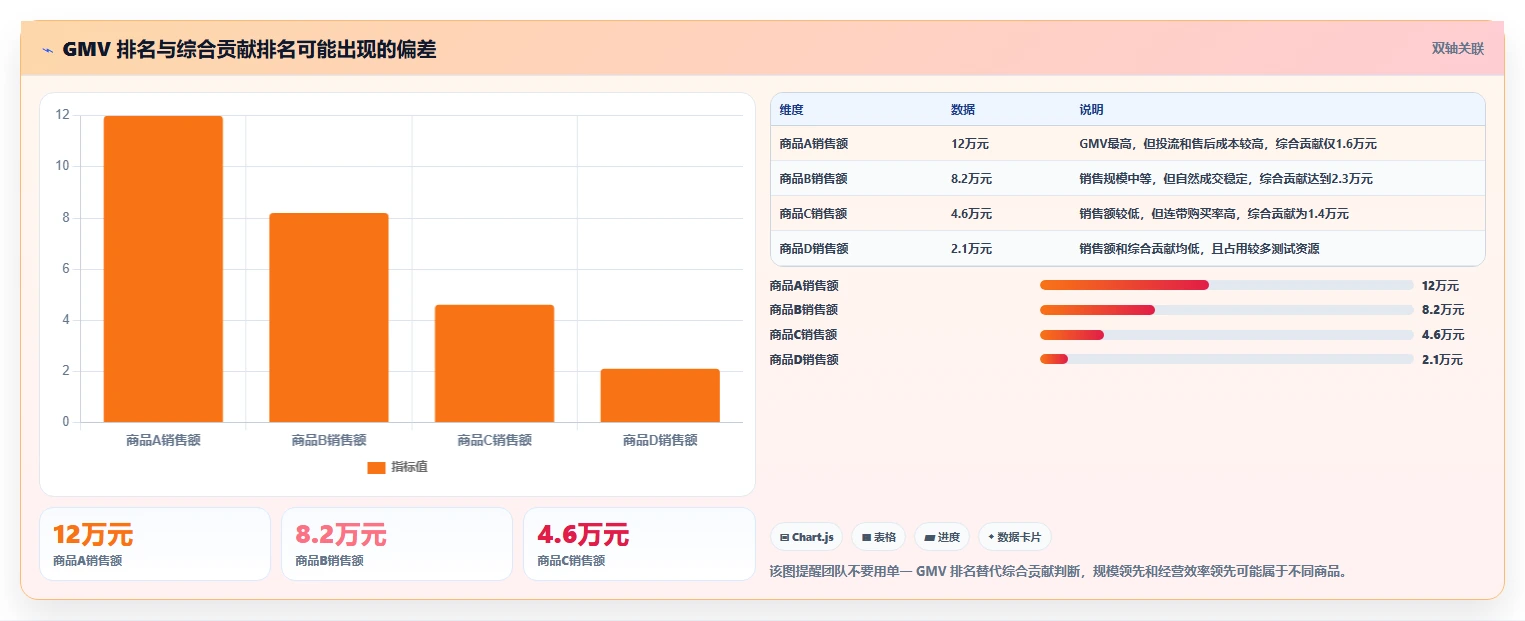Click the 商品C销售额 progress bar
This screenshot has height=621, width=1525.
[1226, 335]
